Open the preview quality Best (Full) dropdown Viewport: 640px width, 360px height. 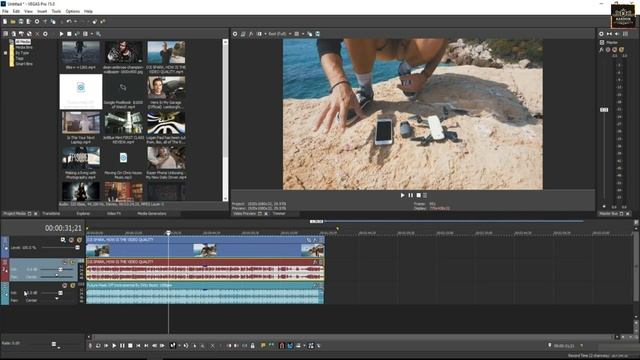point(280,34)
